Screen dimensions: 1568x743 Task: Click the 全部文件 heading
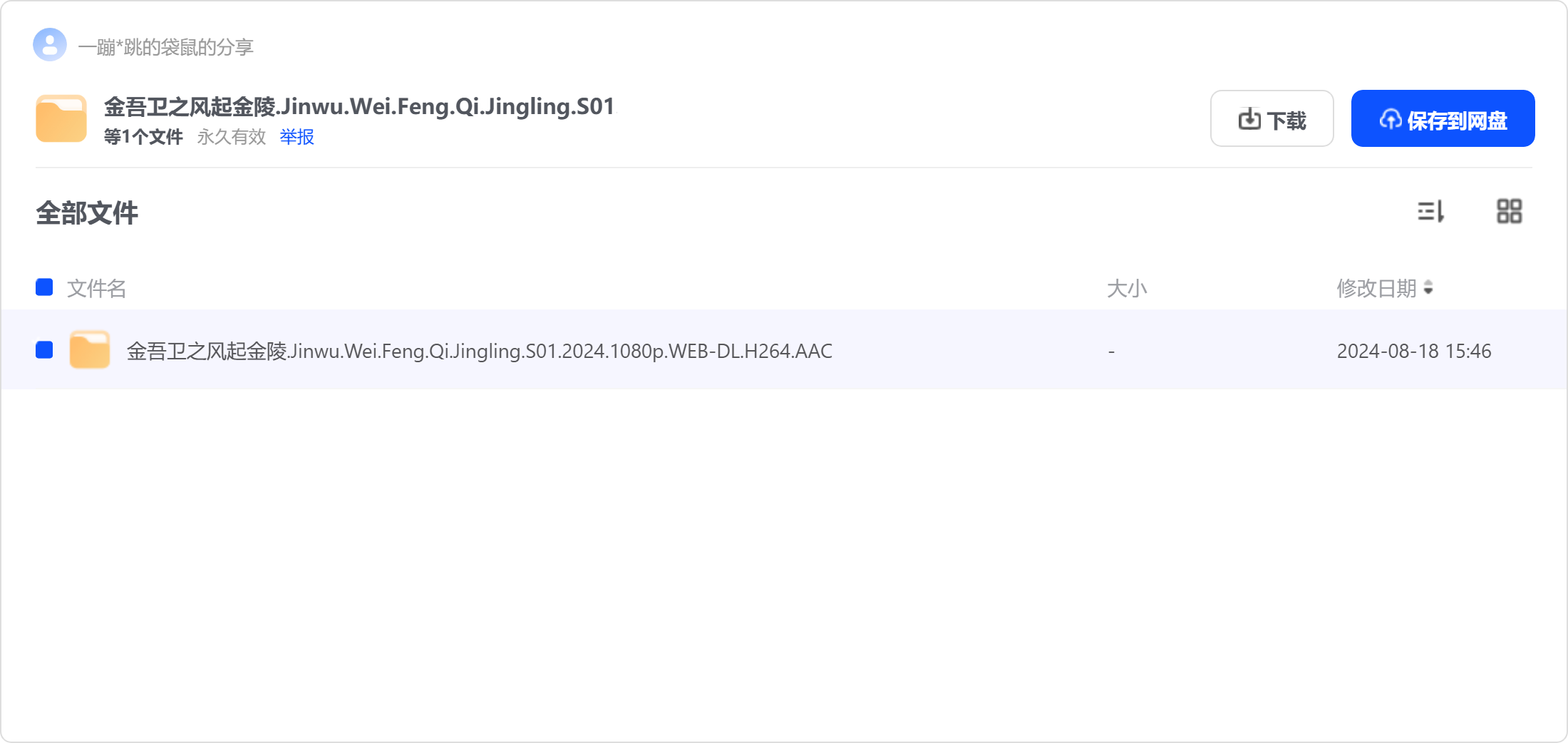[87, 213]
